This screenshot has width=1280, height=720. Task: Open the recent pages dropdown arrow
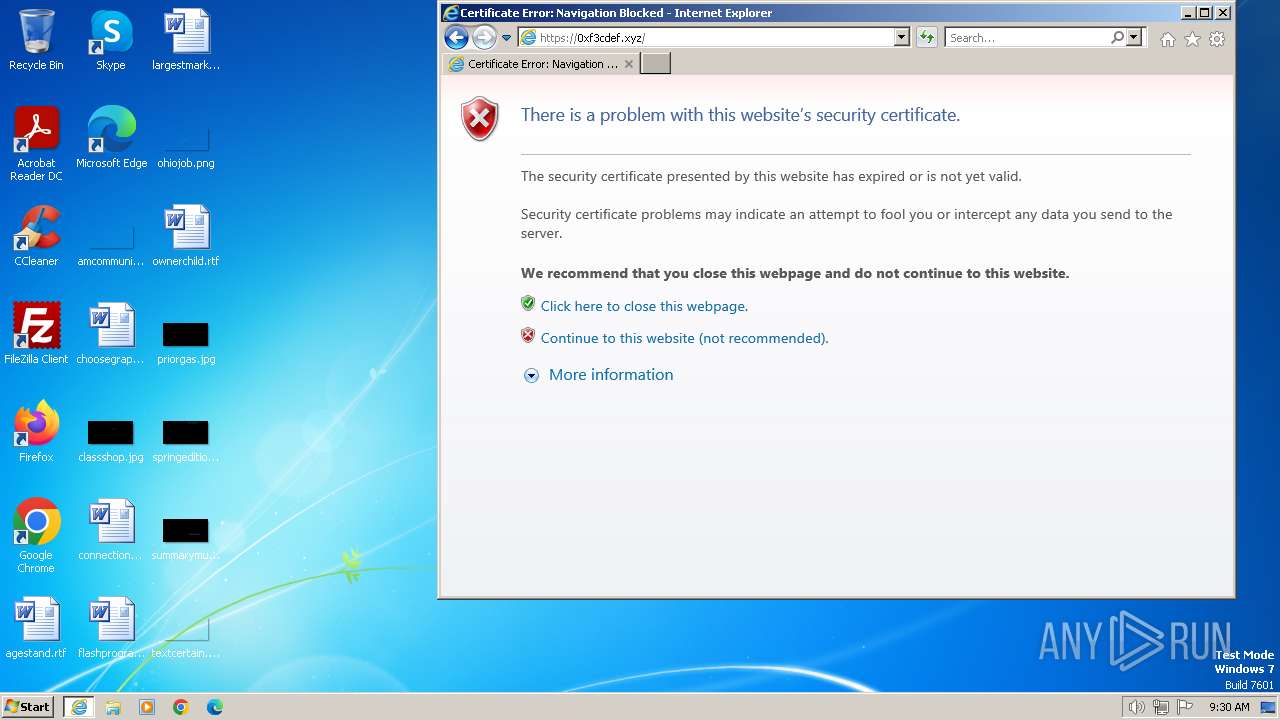[x=506, y=38]
